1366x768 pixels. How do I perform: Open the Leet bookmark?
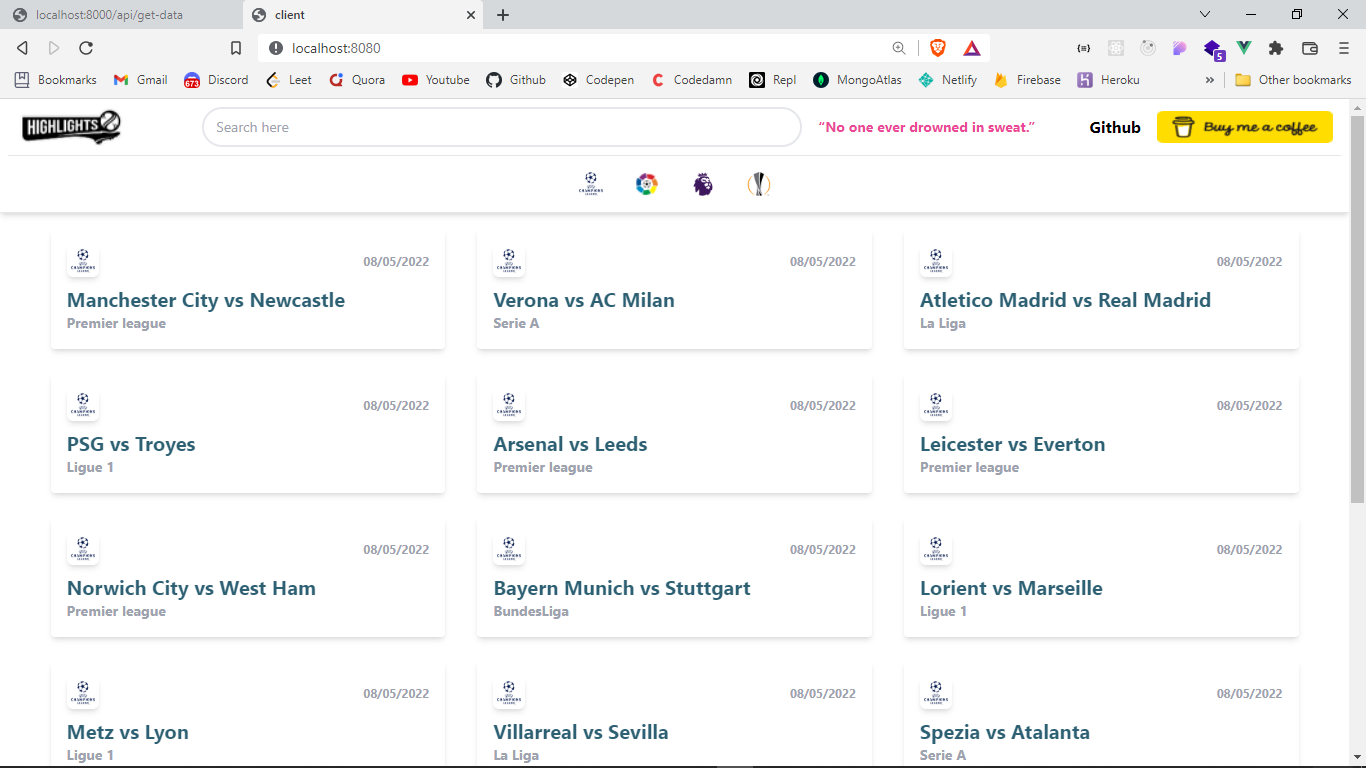click(289, 80)
